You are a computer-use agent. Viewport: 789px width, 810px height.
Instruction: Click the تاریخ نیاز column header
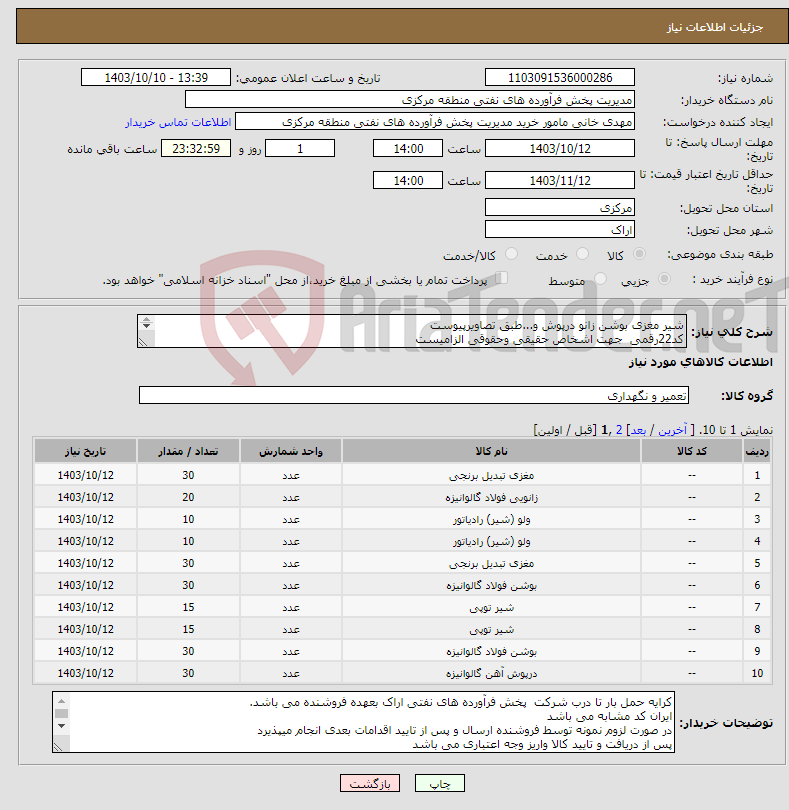[85, 451]
